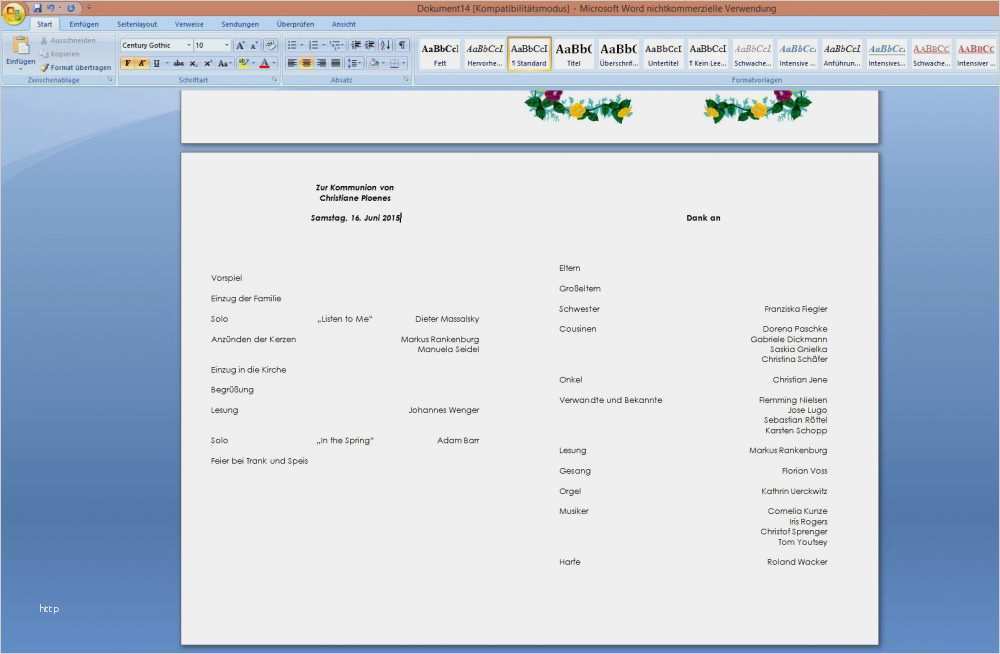Screen dimensions: 1000x654
Task: Click the Einfügen paste icon
Action: [20, 48]
